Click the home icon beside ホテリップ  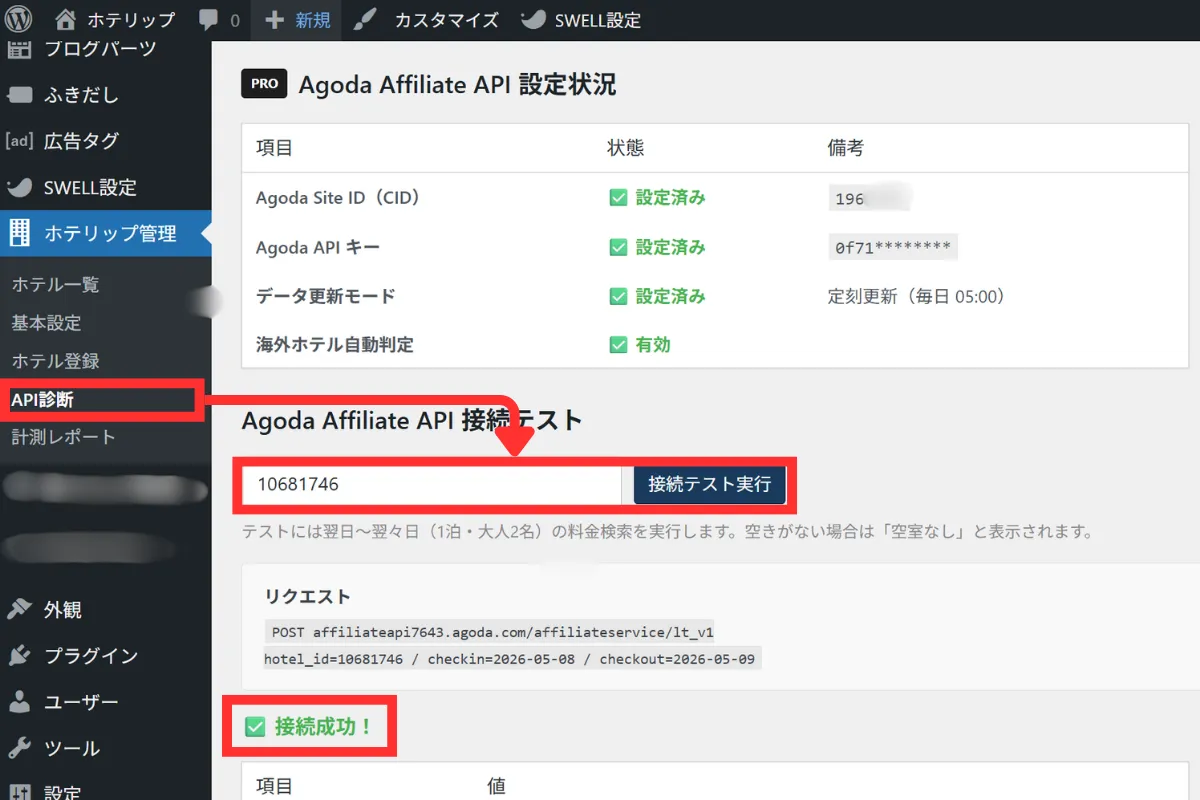(x=65, y=19)
